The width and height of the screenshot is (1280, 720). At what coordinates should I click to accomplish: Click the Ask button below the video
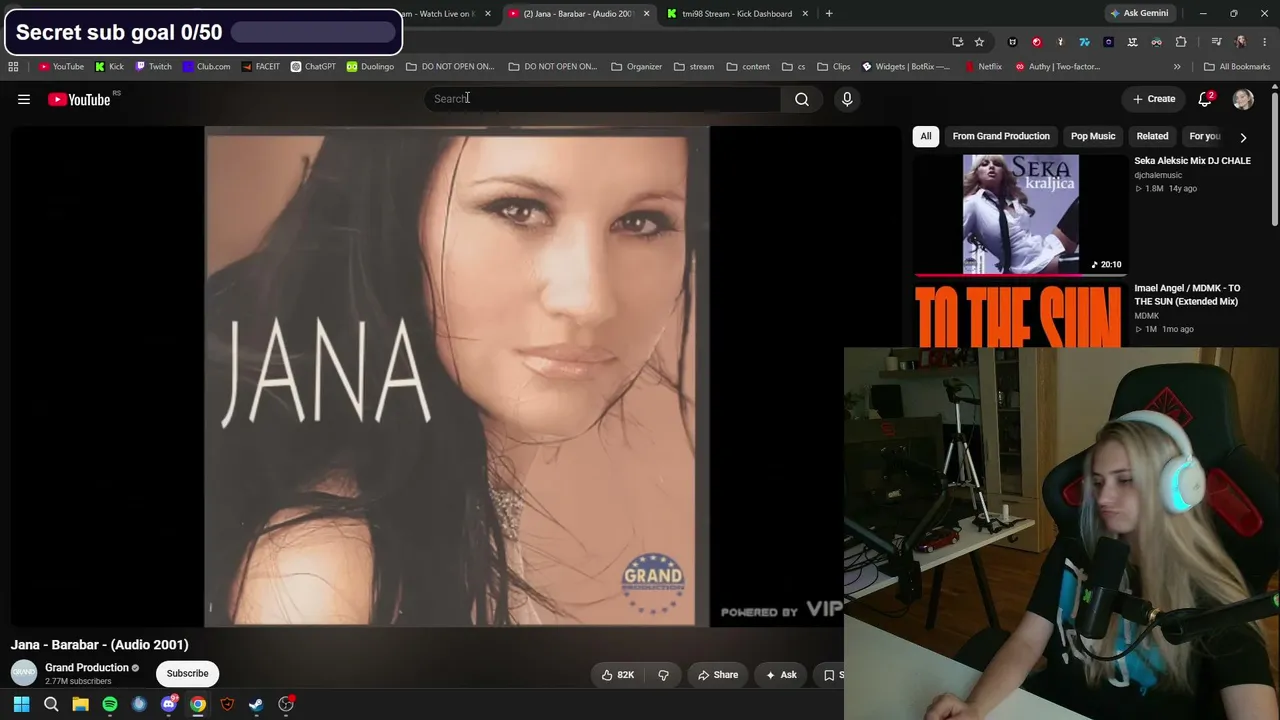(x=781, y=675)
